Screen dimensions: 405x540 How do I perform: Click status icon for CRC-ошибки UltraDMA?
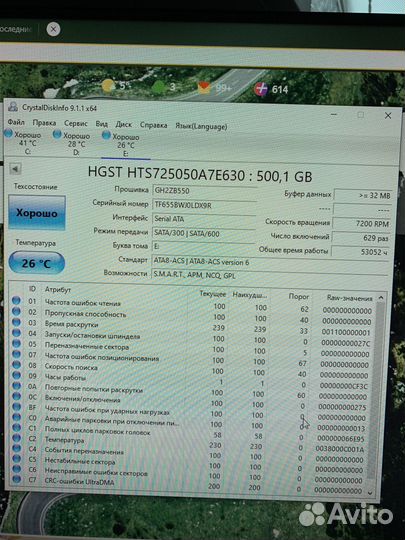(x=16, y=479)
